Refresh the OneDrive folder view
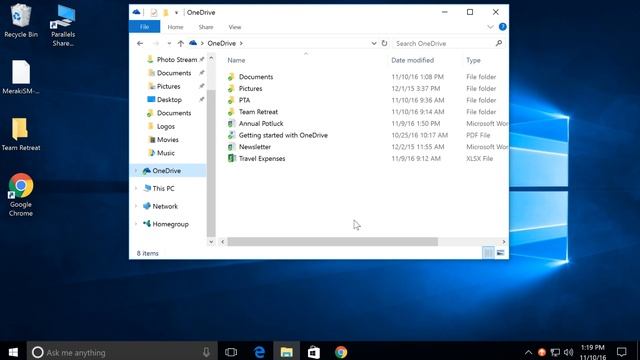This screenshot has height=360, width=640. coord(384,43)
